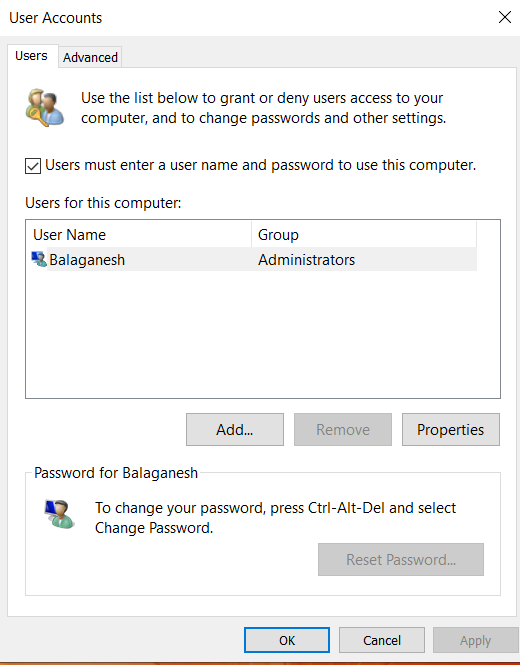Confirm with the OK button
Image resolution: width=520 pixels, height=665 pixels.
[287, 640]
